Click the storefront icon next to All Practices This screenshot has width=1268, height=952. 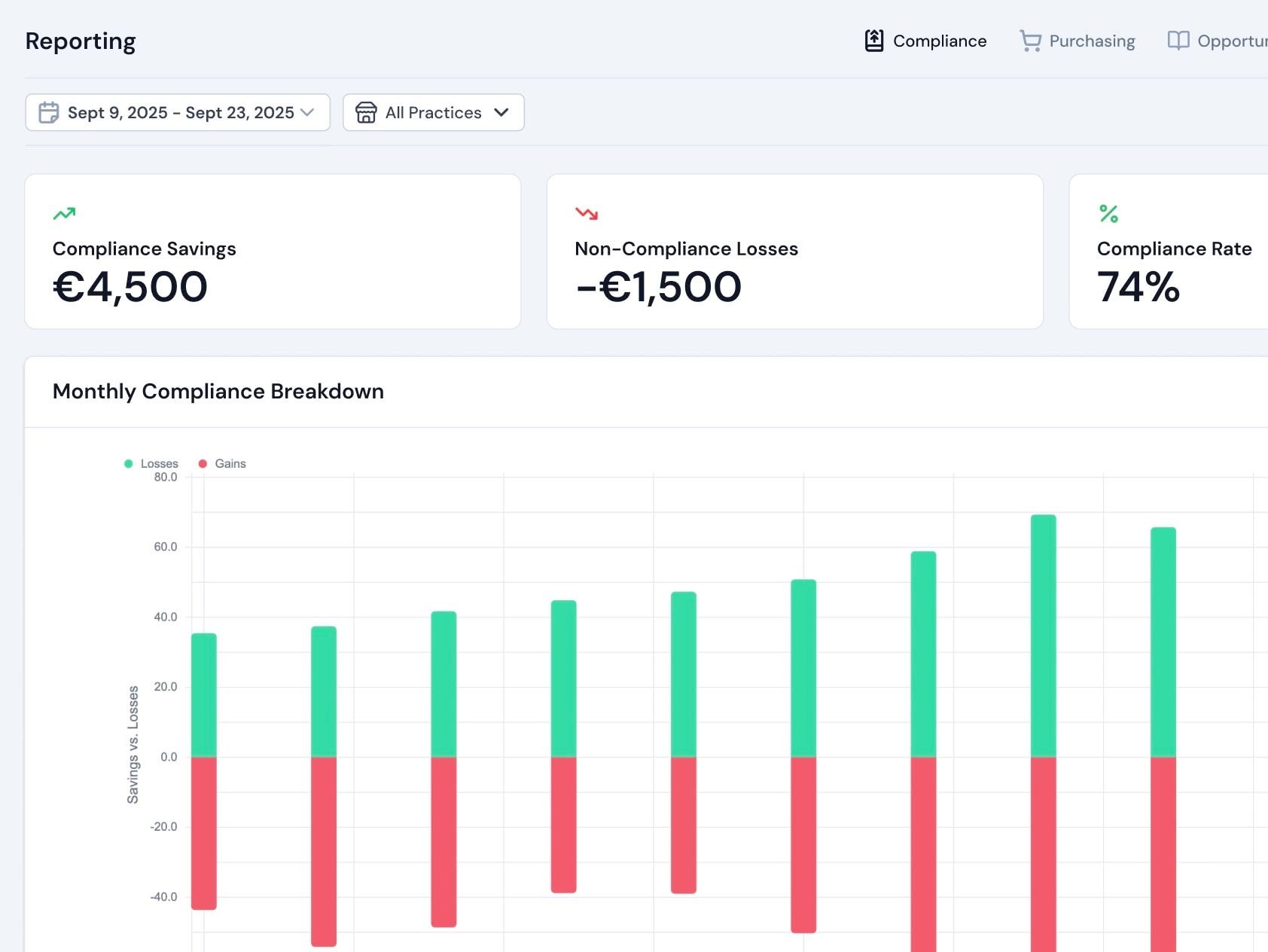(x=365, y=112)
